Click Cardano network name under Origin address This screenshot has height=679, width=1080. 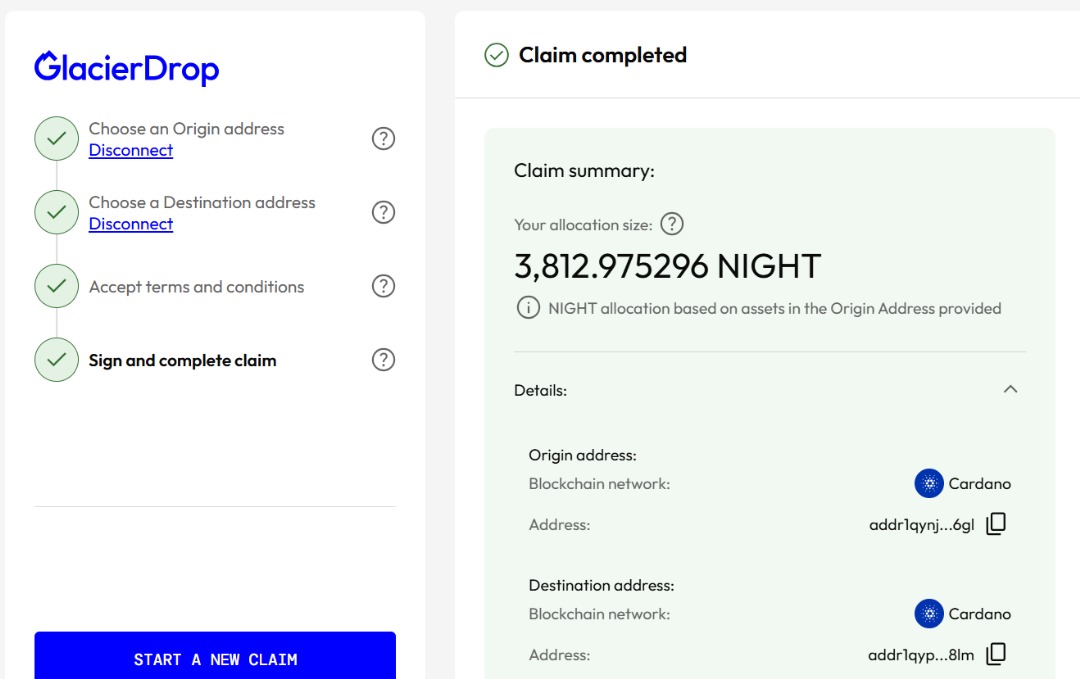pyautogui.click(x=979, y=483)
